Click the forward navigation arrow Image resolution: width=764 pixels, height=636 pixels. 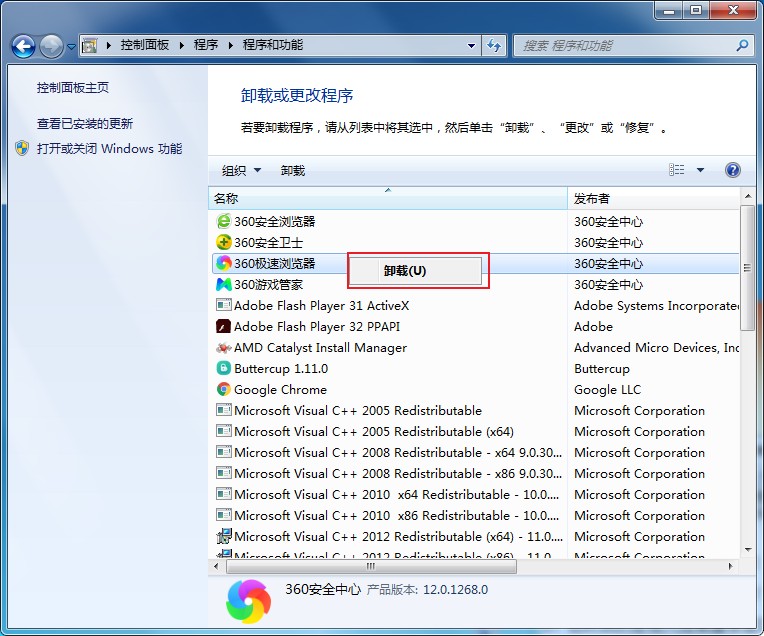tap(51, 47)
